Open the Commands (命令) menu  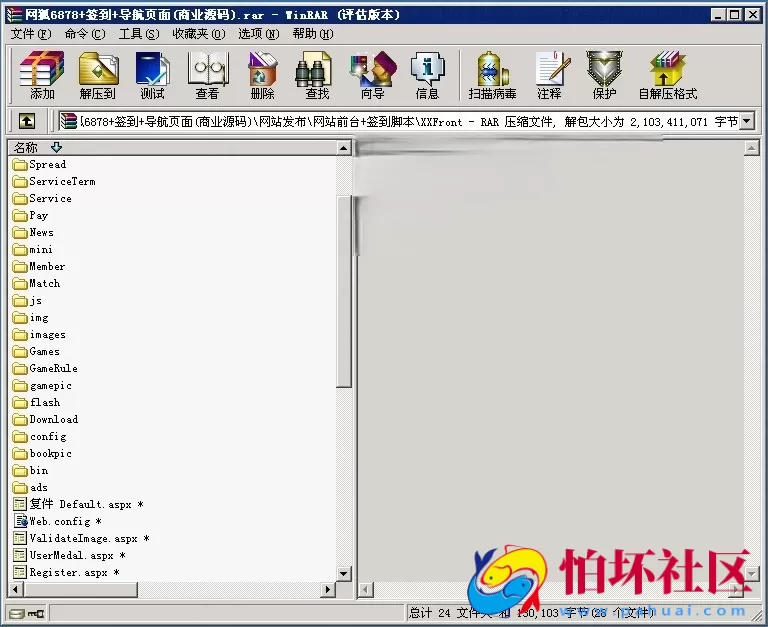85,34
